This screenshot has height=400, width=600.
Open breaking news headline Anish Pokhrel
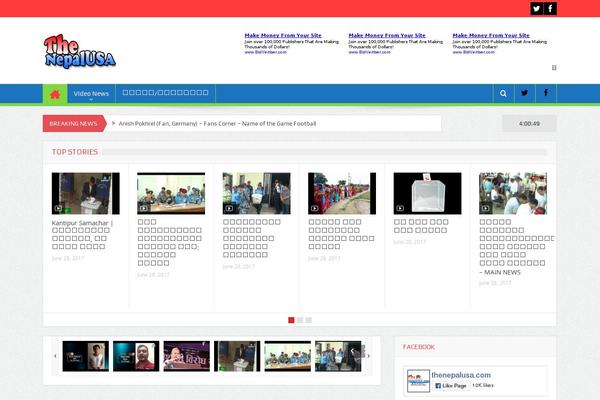(x=217, y=124)
